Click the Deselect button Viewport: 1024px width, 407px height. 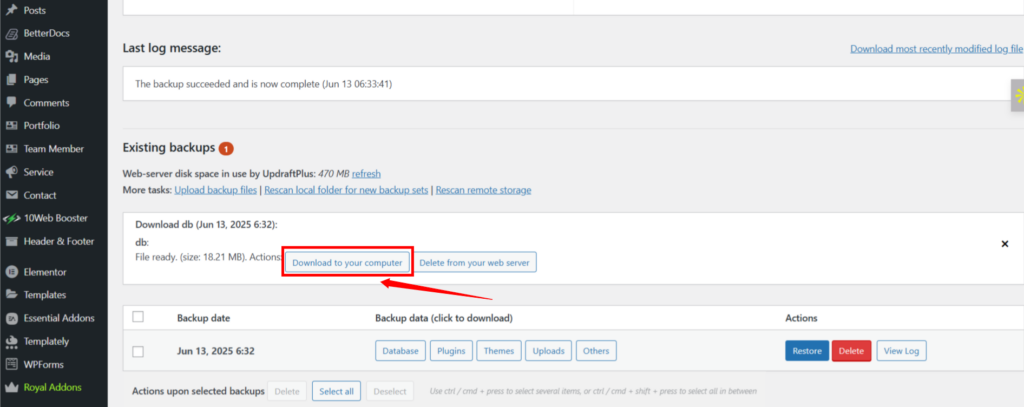tap(390, 391)
